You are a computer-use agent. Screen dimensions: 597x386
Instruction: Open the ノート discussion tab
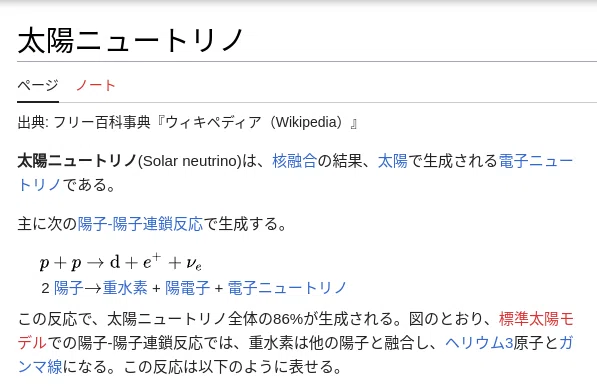(x=96, y=85)
